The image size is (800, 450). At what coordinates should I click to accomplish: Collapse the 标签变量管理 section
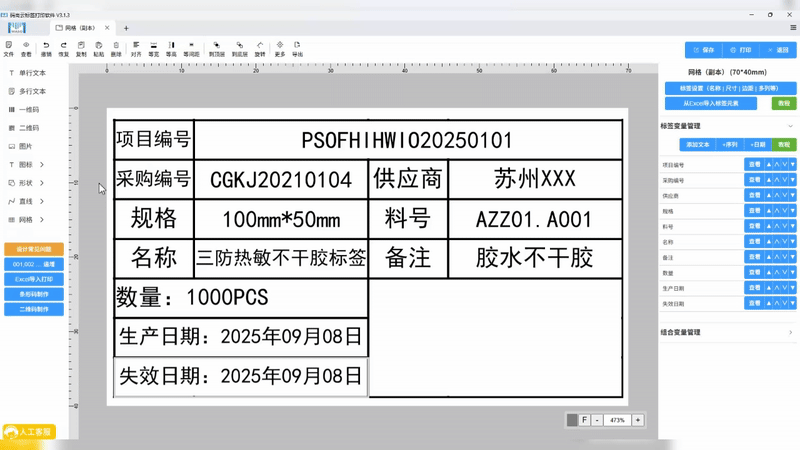point(790,126)
